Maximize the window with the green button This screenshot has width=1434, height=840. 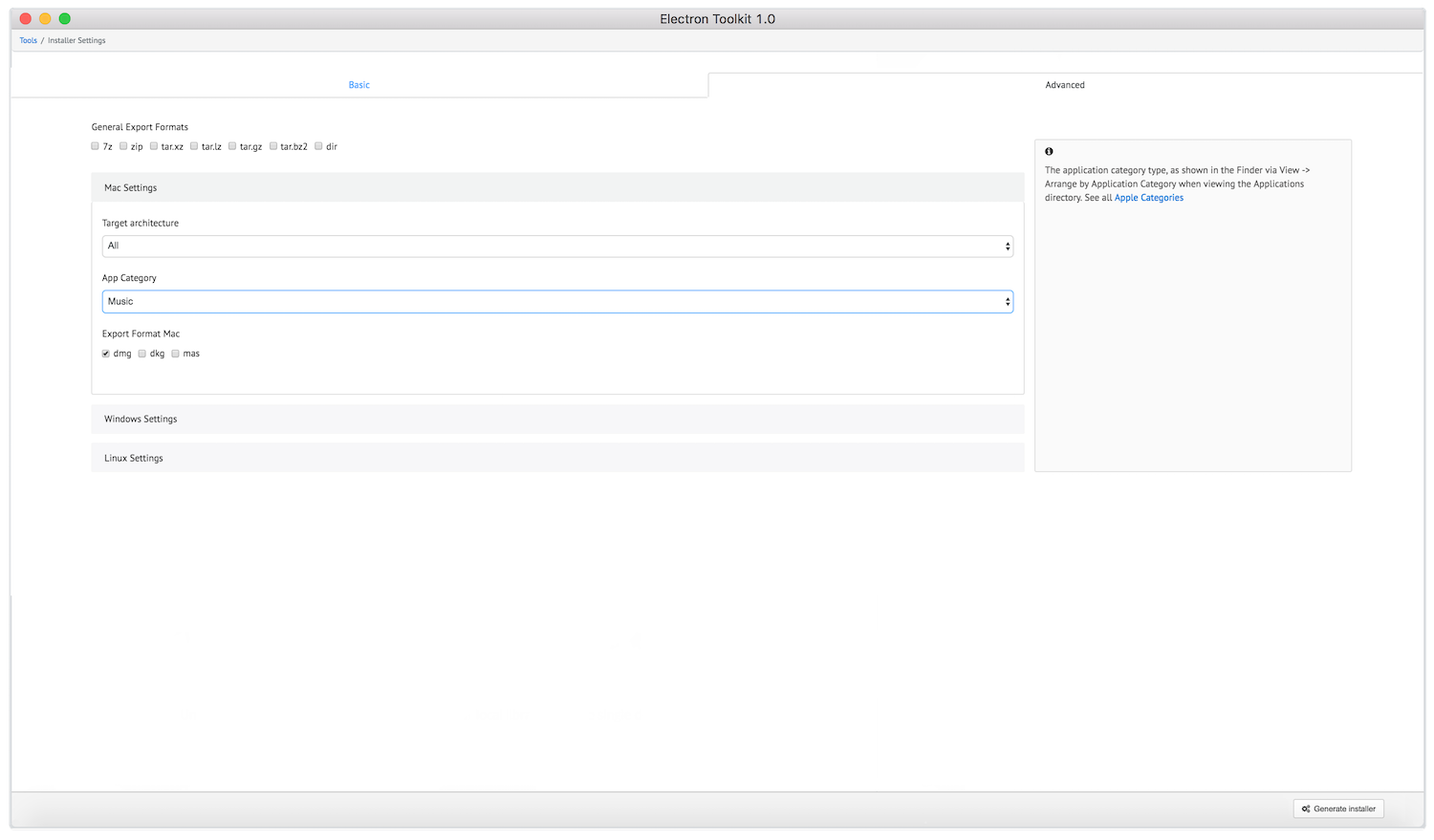point(64,19)
